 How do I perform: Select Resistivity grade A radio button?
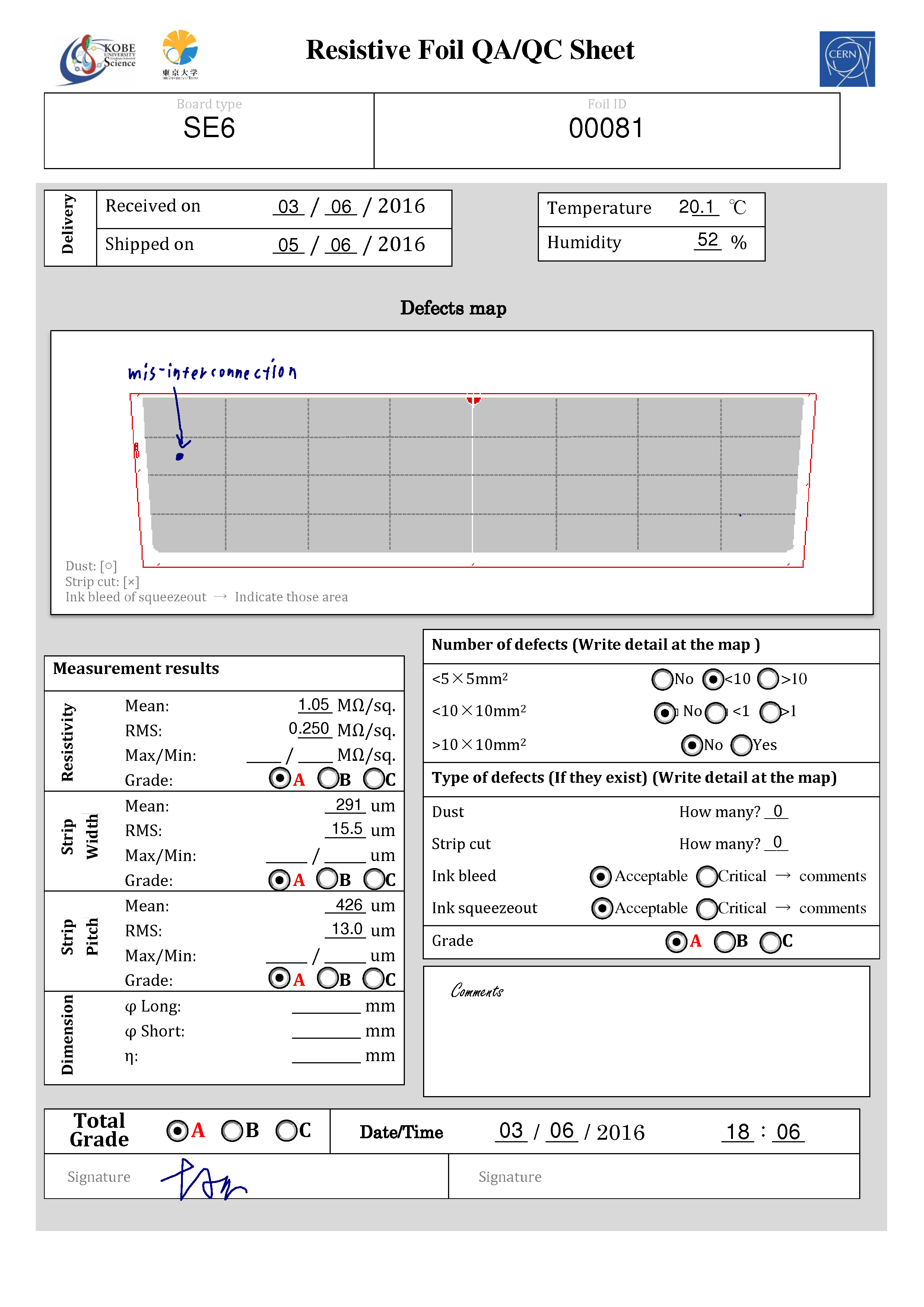[x=280, y=778]
